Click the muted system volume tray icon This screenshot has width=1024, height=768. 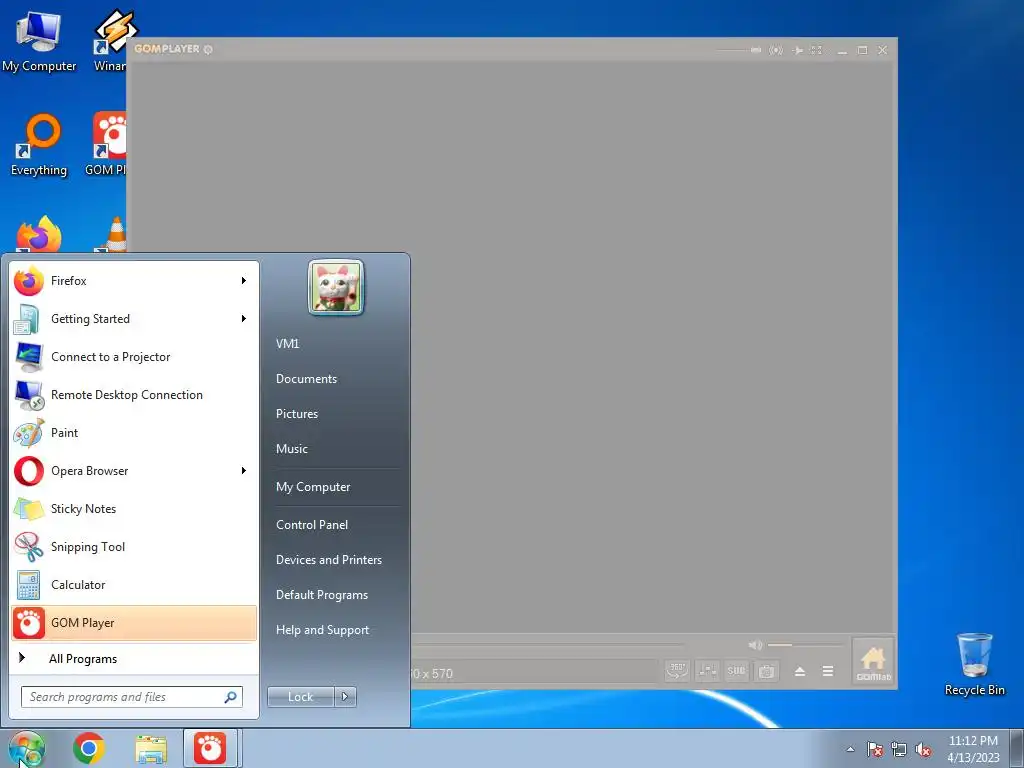tap(923, 749)
